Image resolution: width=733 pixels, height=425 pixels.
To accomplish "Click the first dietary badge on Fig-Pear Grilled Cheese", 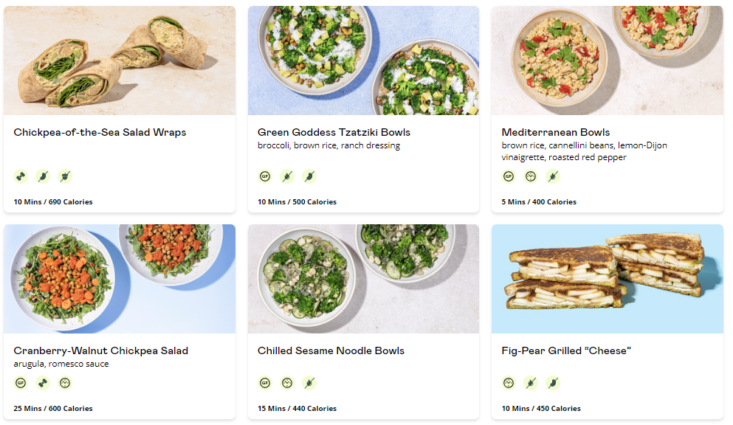I will [x=509, y=382].
